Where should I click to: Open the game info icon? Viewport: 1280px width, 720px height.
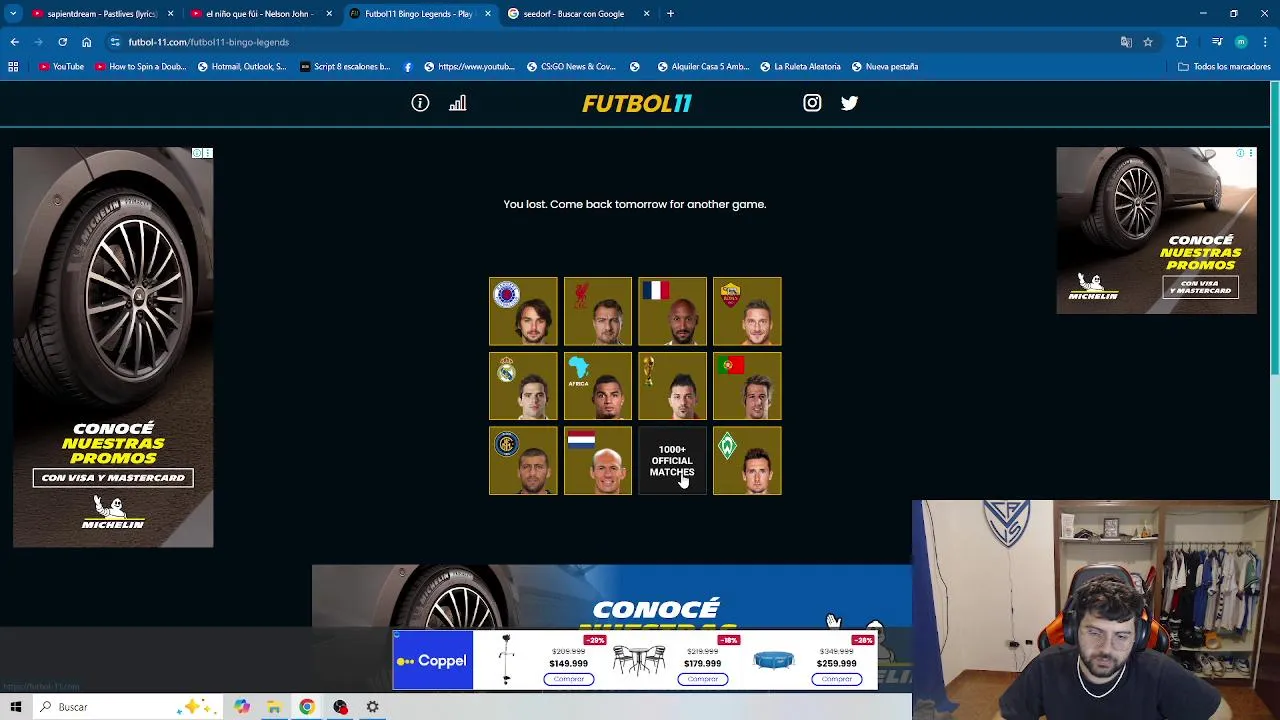(420, 103)
